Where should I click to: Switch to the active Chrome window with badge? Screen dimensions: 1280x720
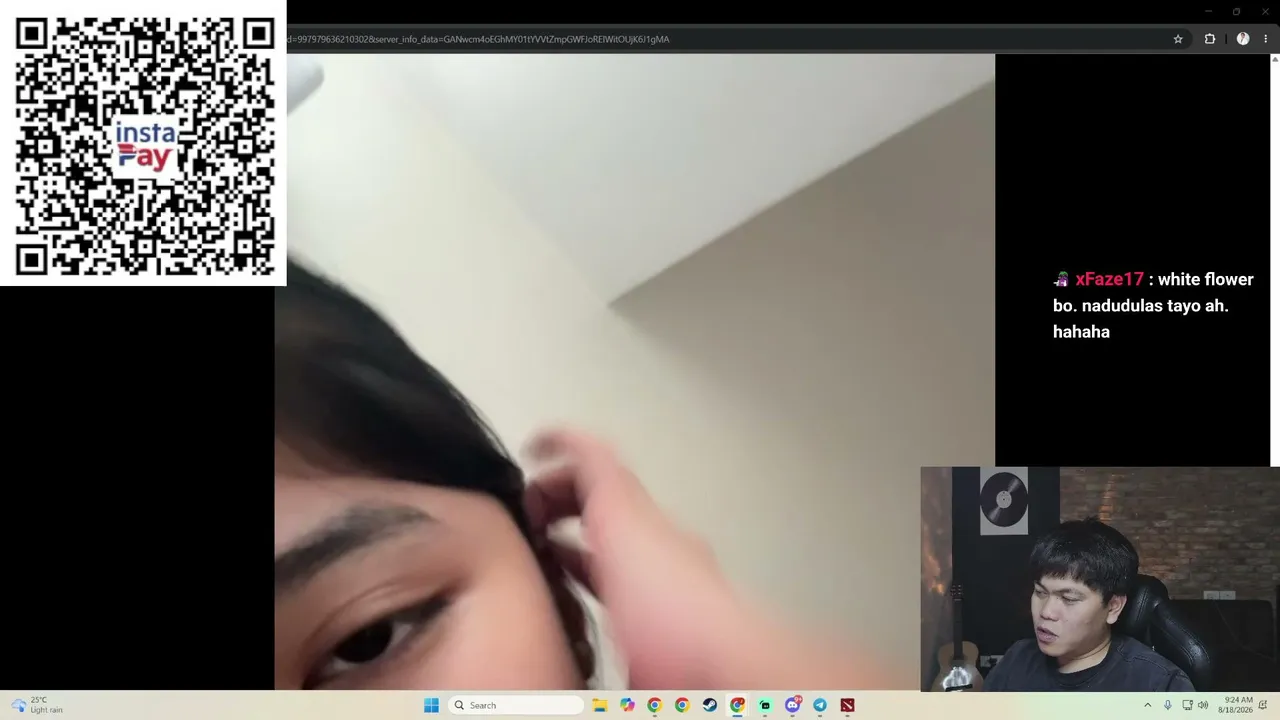[x=737, y=705]
